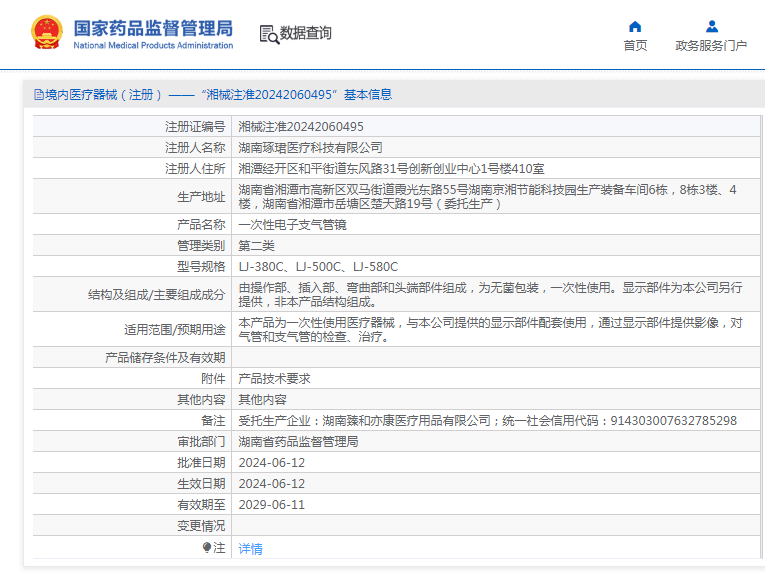Image resolution: width=765 pixels, height=576 pixels.
Task: Click the 政务服务门户 user icon
Action: (712, 26)
